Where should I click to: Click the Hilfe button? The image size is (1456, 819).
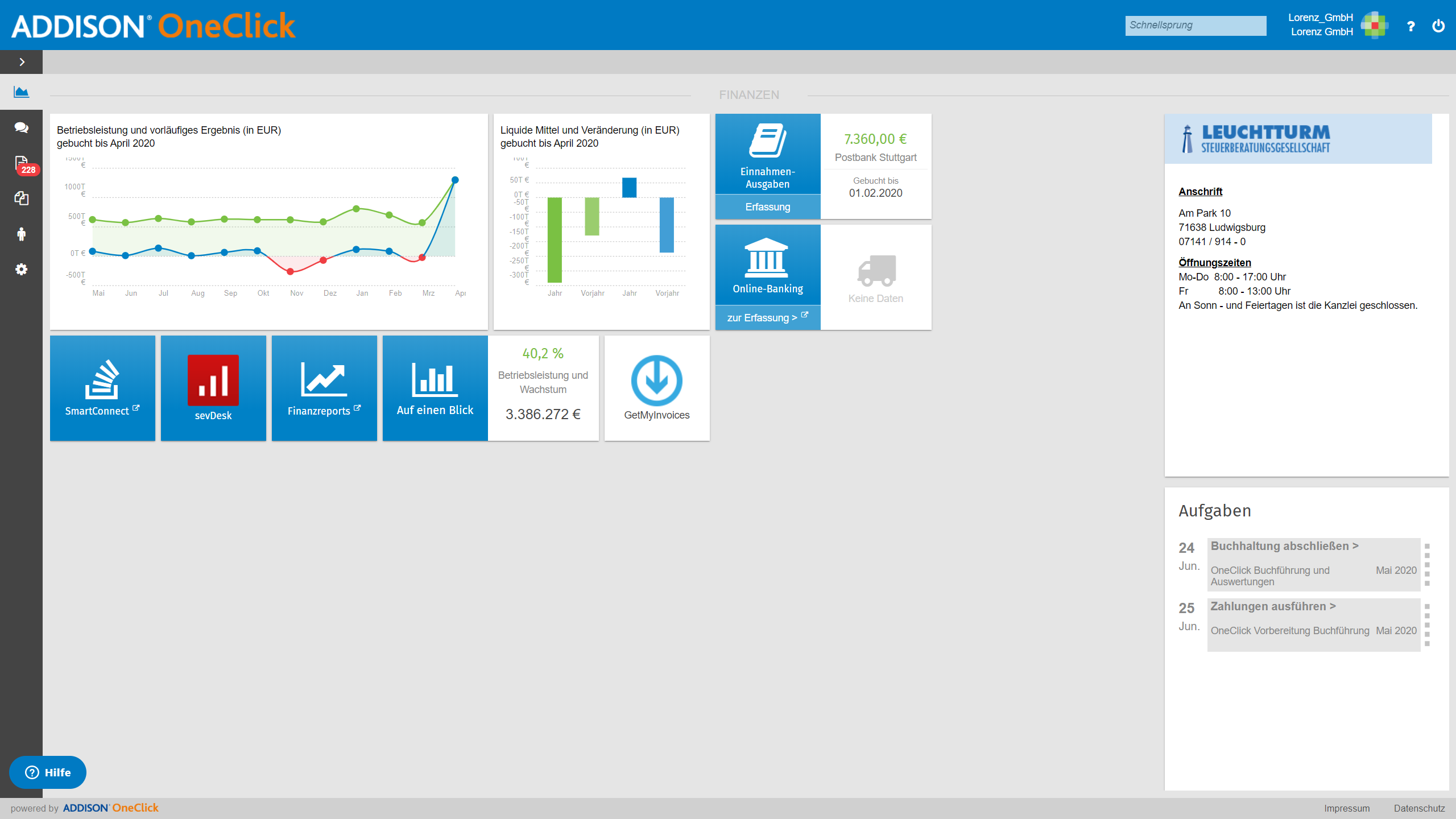pyautogui.click(x=48, y=772)
